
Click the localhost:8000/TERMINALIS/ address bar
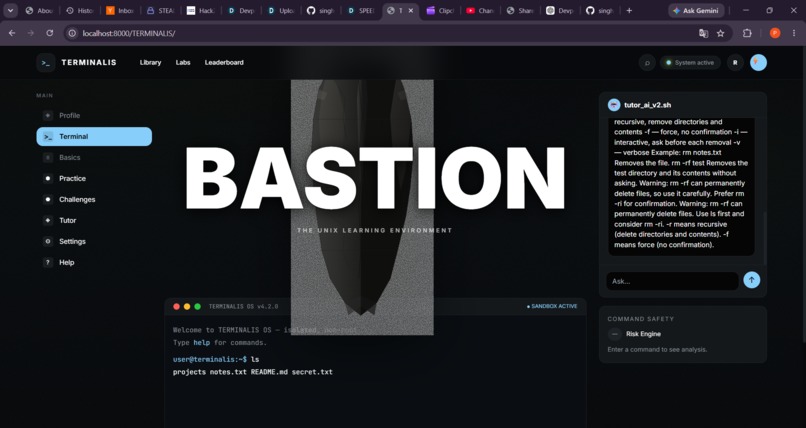(129, 33)
